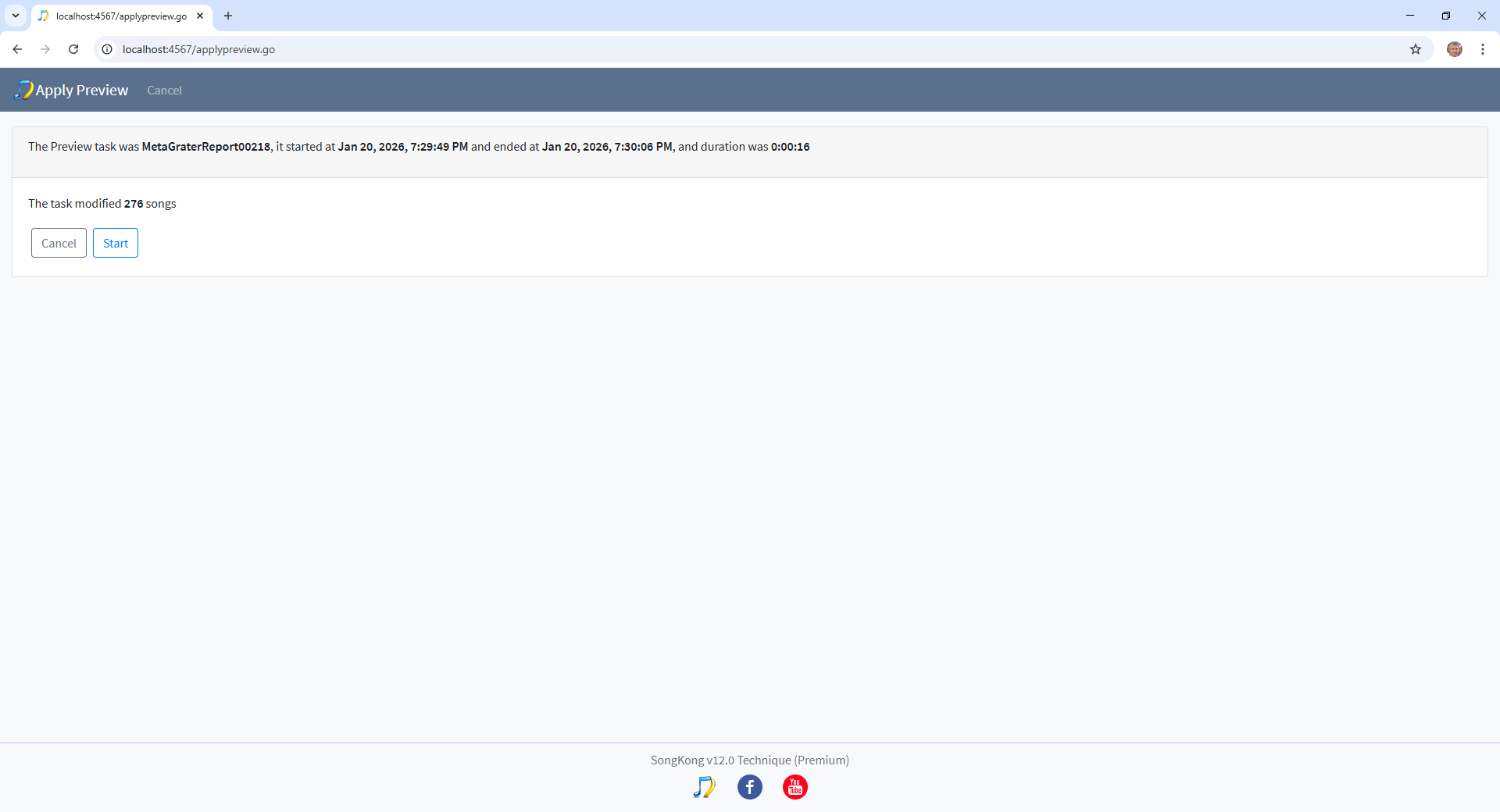This screenshot has width=1500, height=812.
Task: Focus the browser address bar
Action: coord(703,49)
